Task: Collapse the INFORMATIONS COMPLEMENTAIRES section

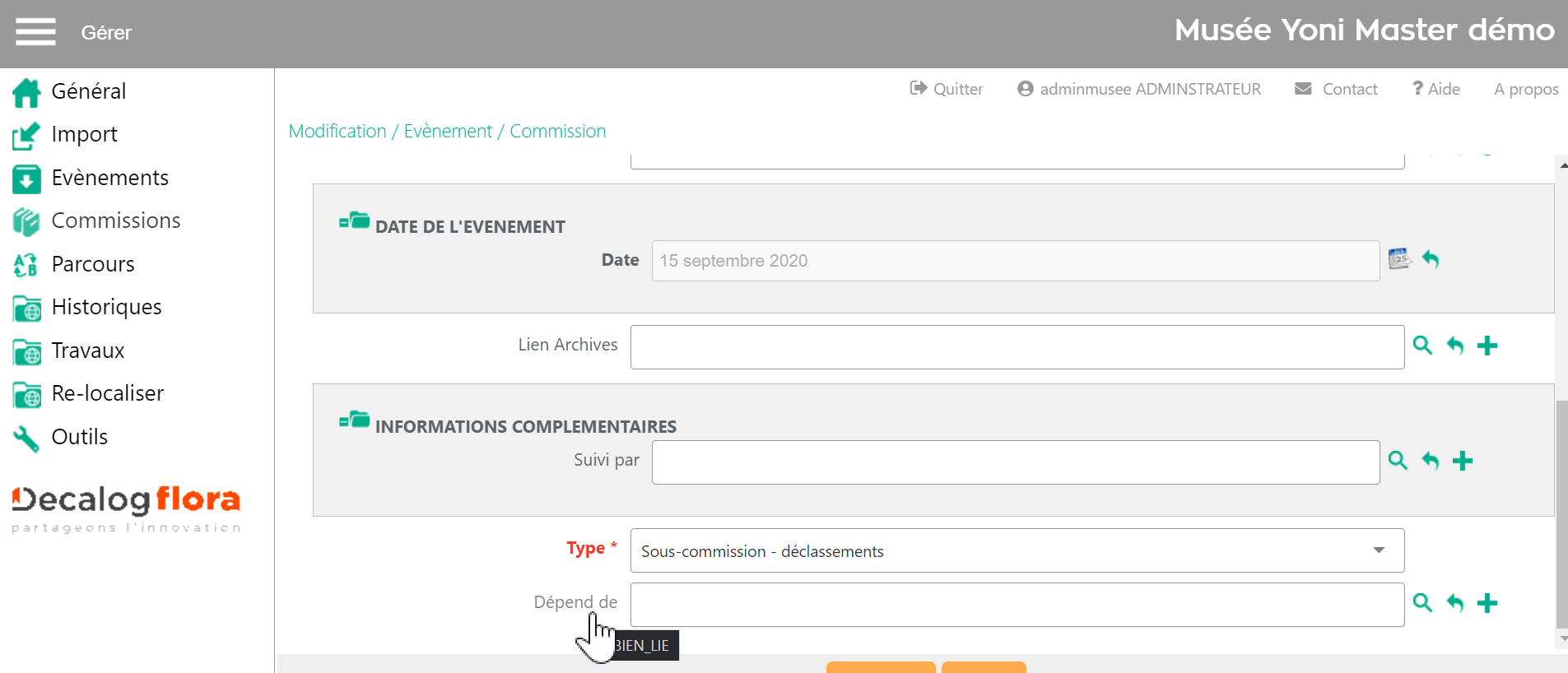Action: coord(354,420)
